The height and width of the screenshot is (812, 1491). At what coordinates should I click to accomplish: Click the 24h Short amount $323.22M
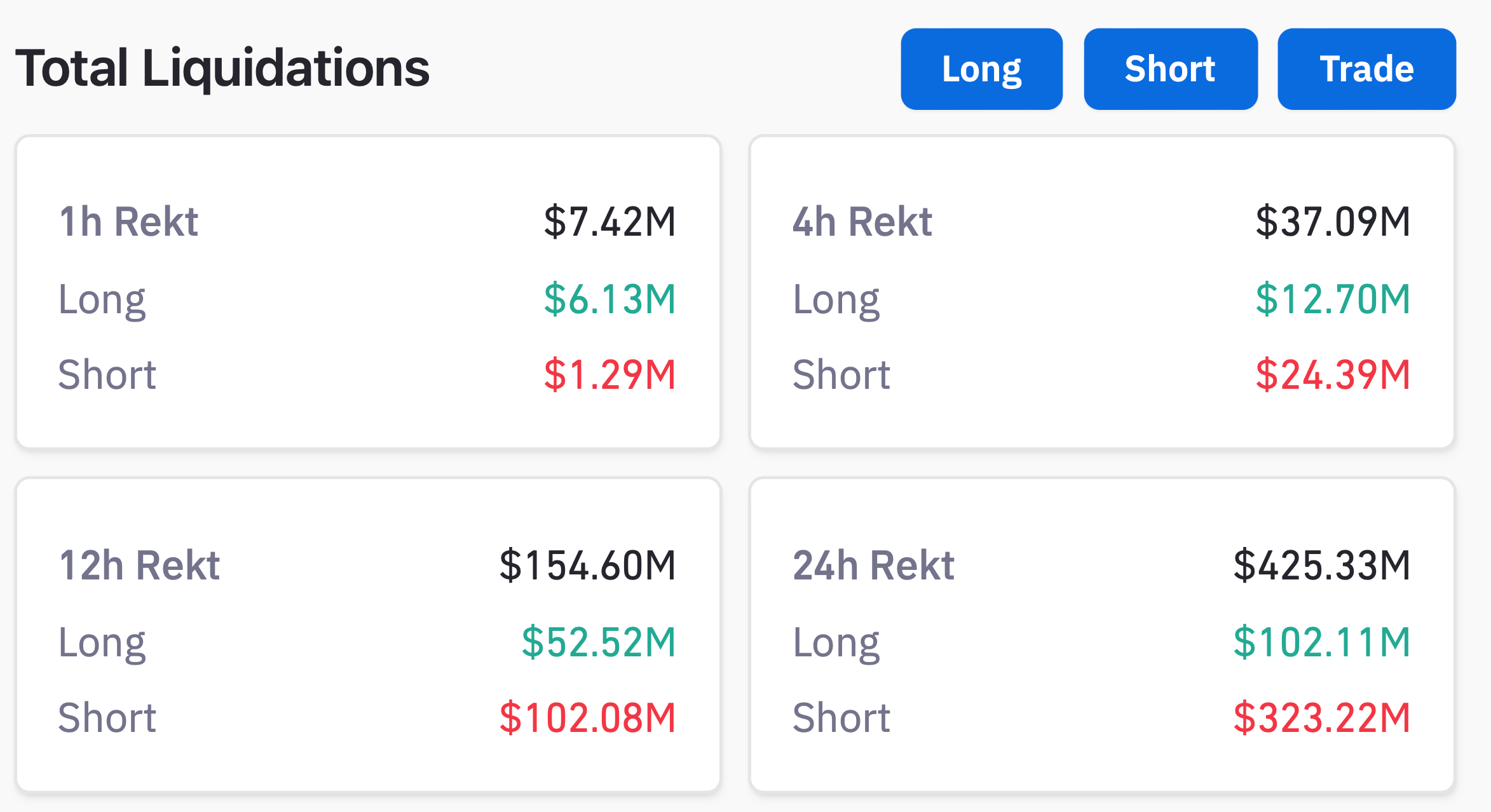[x=1322, y=718]
